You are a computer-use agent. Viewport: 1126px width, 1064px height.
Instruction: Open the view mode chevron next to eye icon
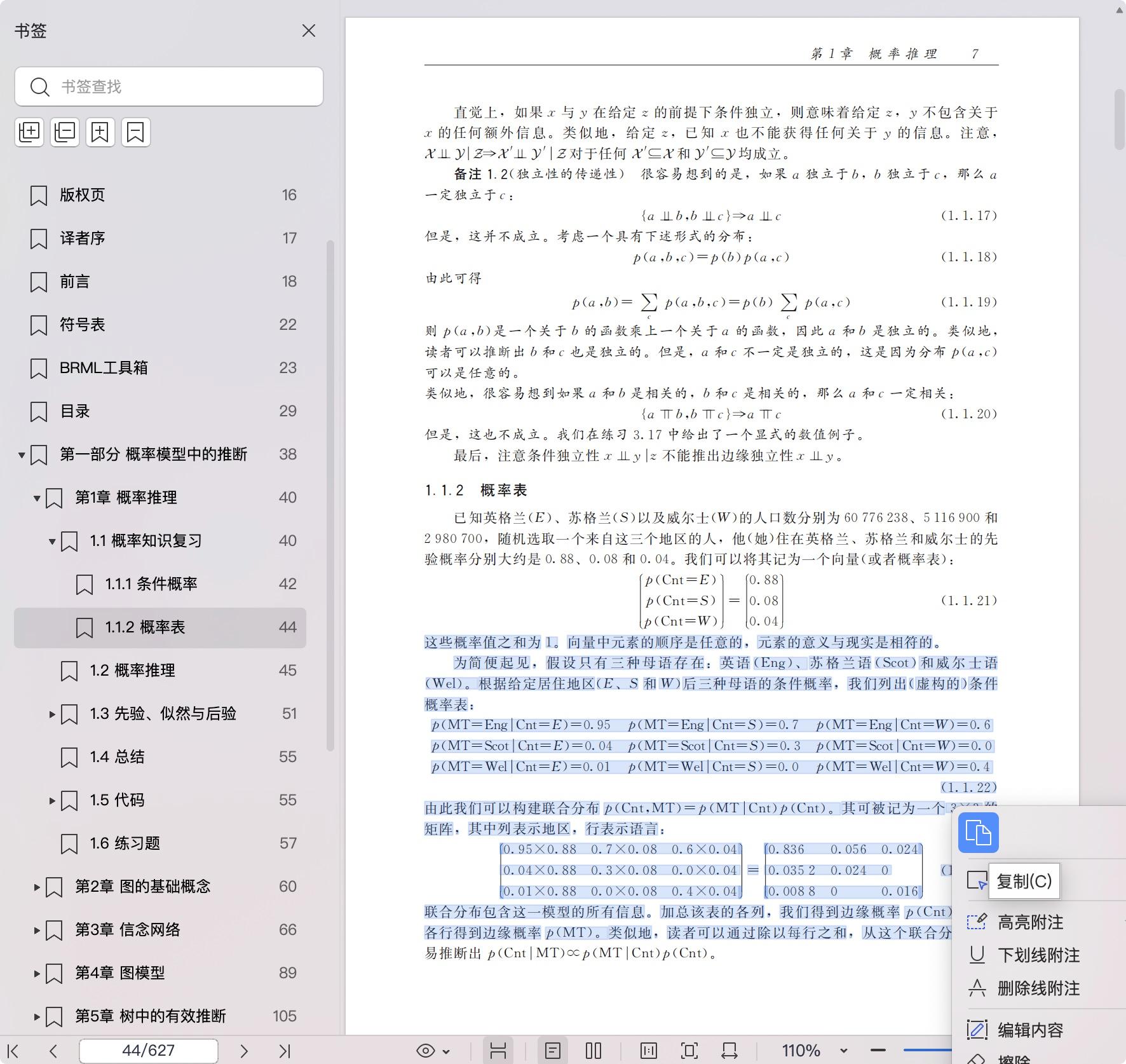coord(445,1050)
